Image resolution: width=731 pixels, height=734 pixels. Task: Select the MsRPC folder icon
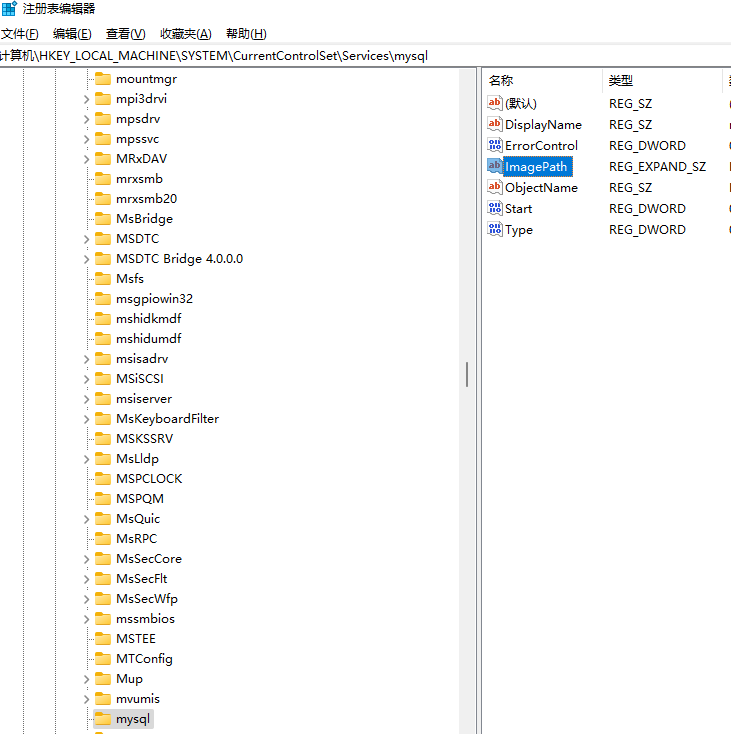[102, 538]
